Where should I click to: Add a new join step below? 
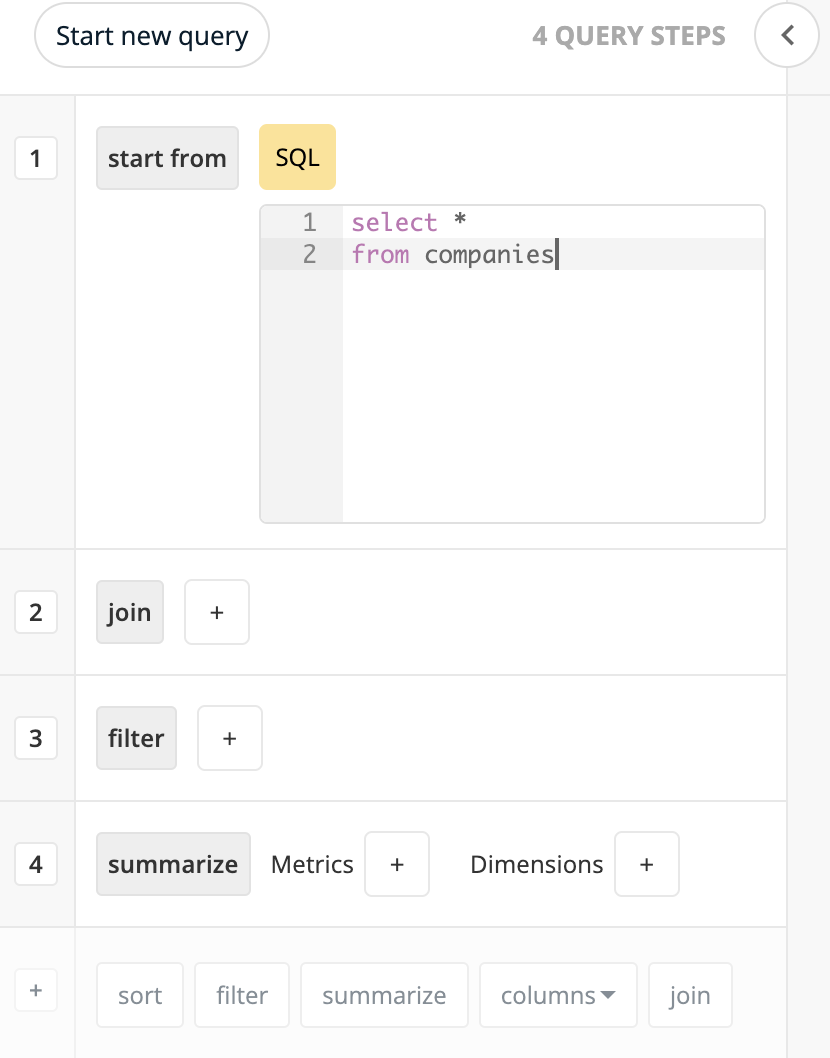coord(690,995)
